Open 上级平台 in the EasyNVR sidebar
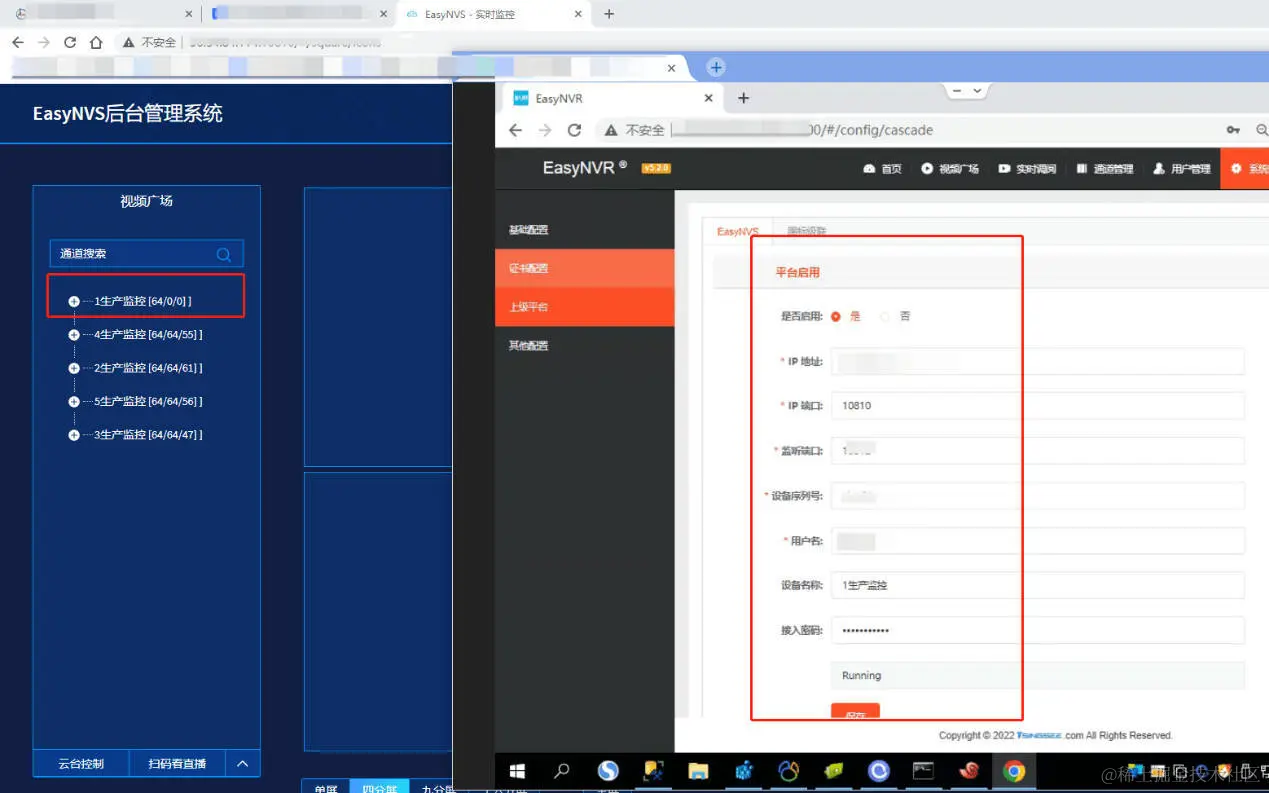The width and height of the screenshot is (1269, 793). pos(585,307)
